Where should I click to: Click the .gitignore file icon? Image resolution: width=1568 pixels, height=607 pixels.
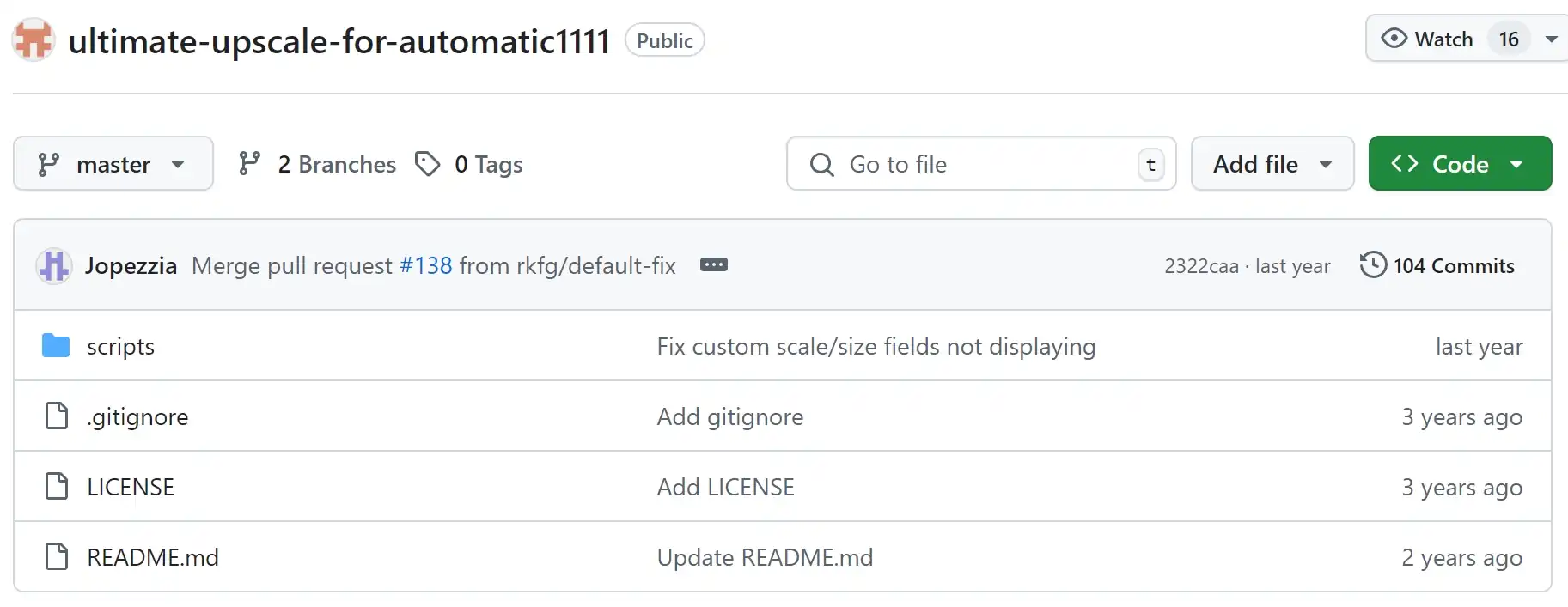(57, 416)
